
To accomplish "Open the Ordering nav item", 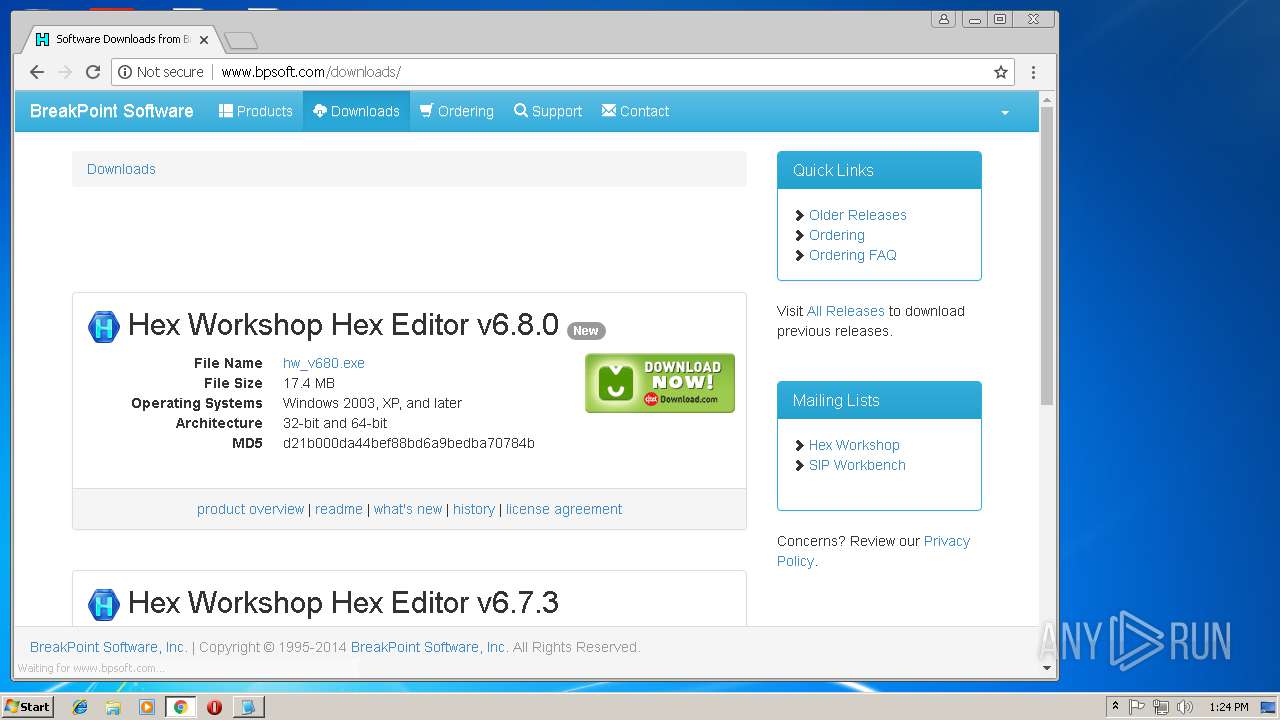I will pyautogui.click(x=457, y=111).
